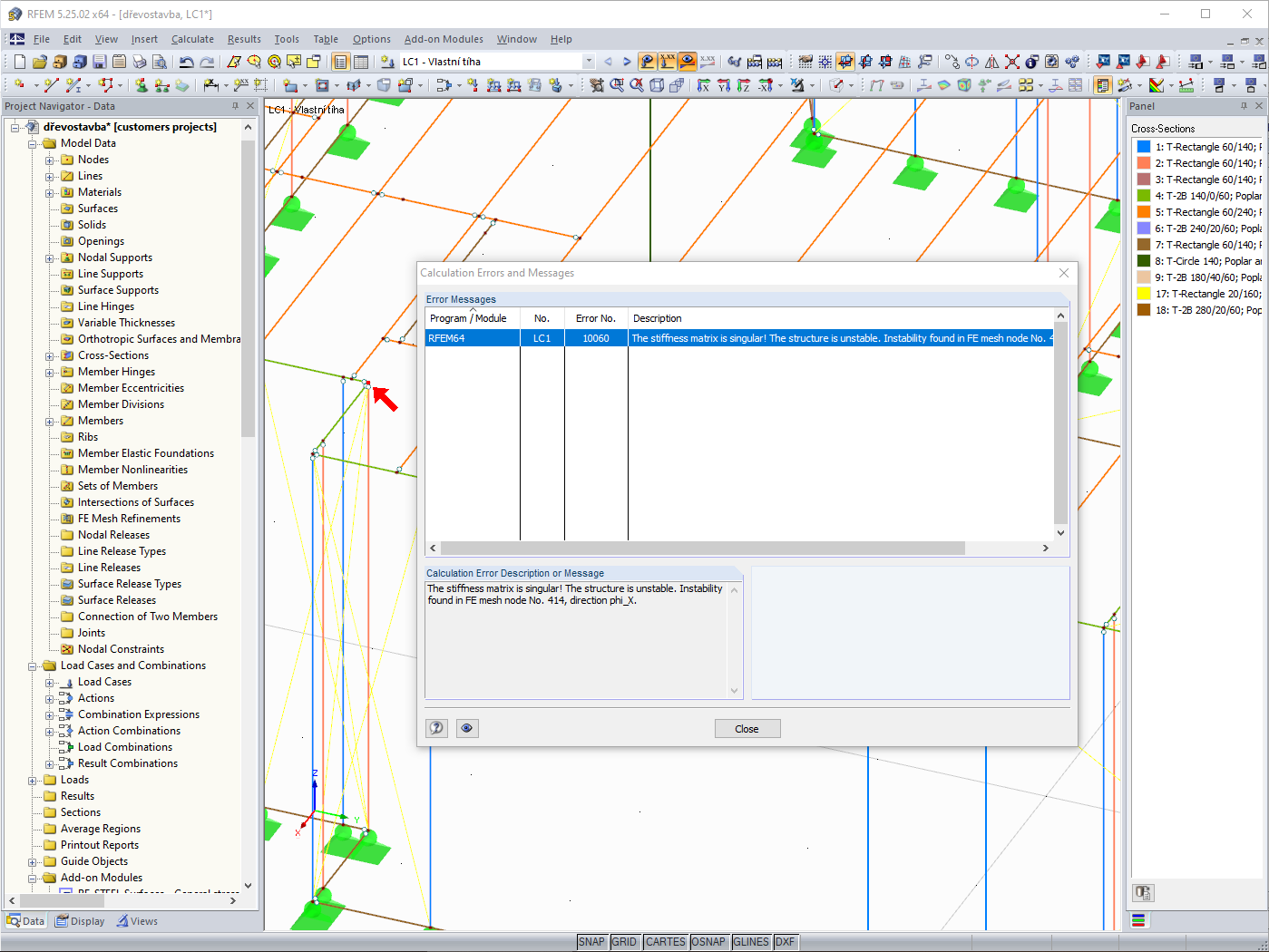This screenshot has width=1269, height=952.
Task: Click the help icon in error dialog
Action: tap(437, 728)
